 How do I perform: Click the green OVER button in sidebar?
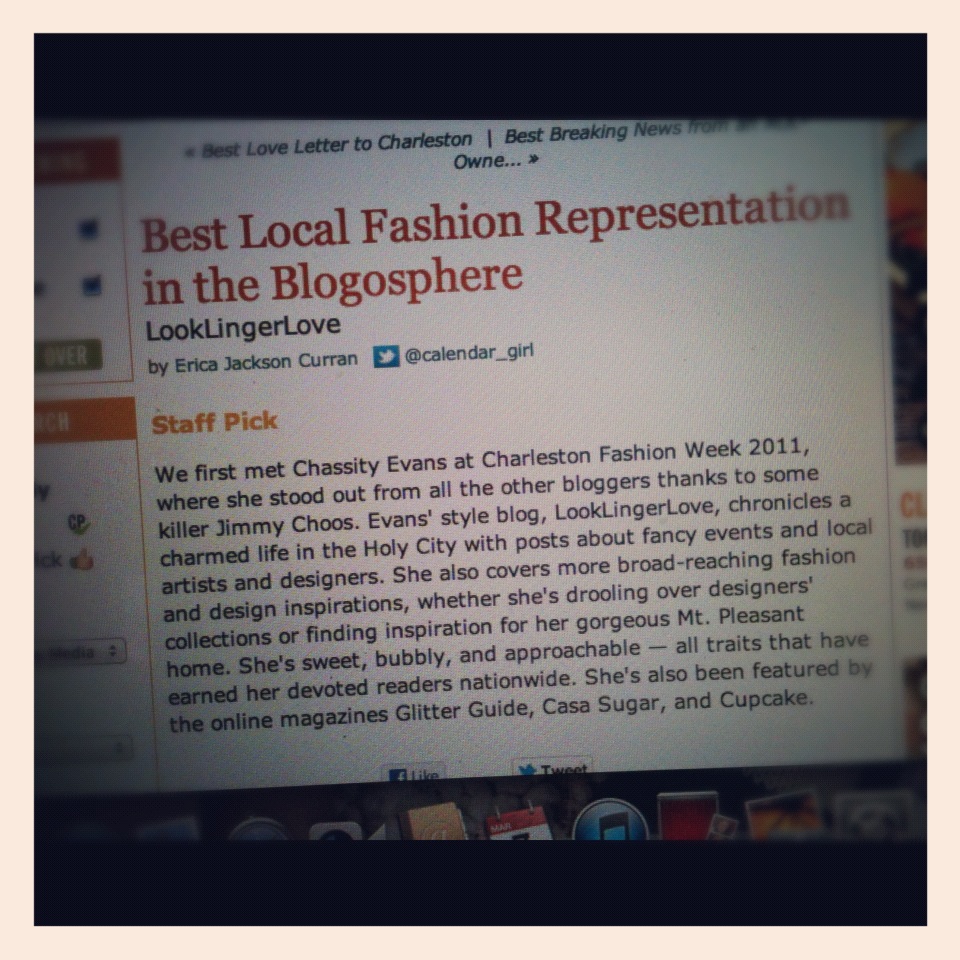[69, 355]
